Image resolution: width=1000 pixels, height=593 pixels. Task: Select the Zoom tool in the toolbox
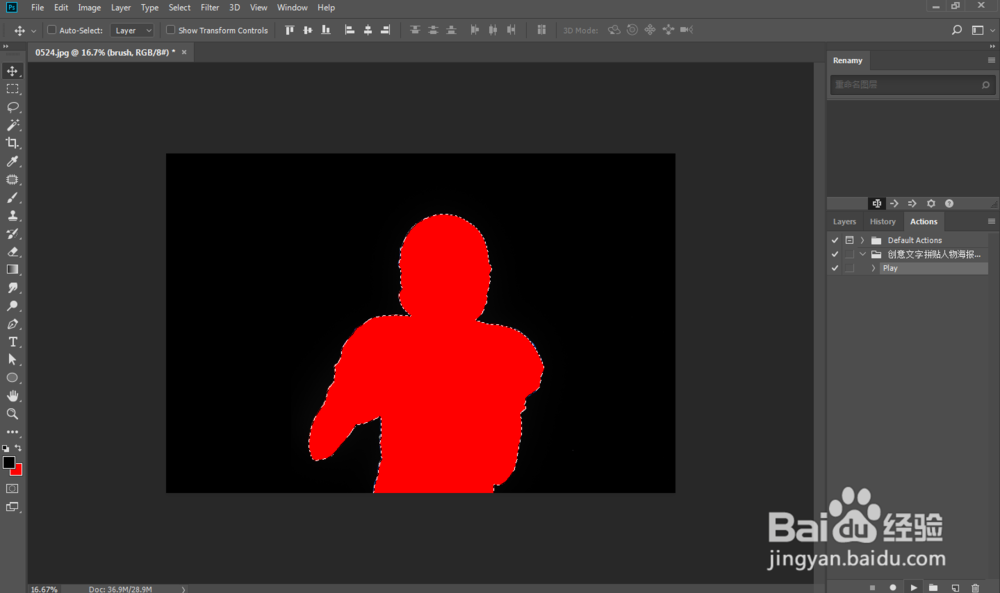[12, 414]
